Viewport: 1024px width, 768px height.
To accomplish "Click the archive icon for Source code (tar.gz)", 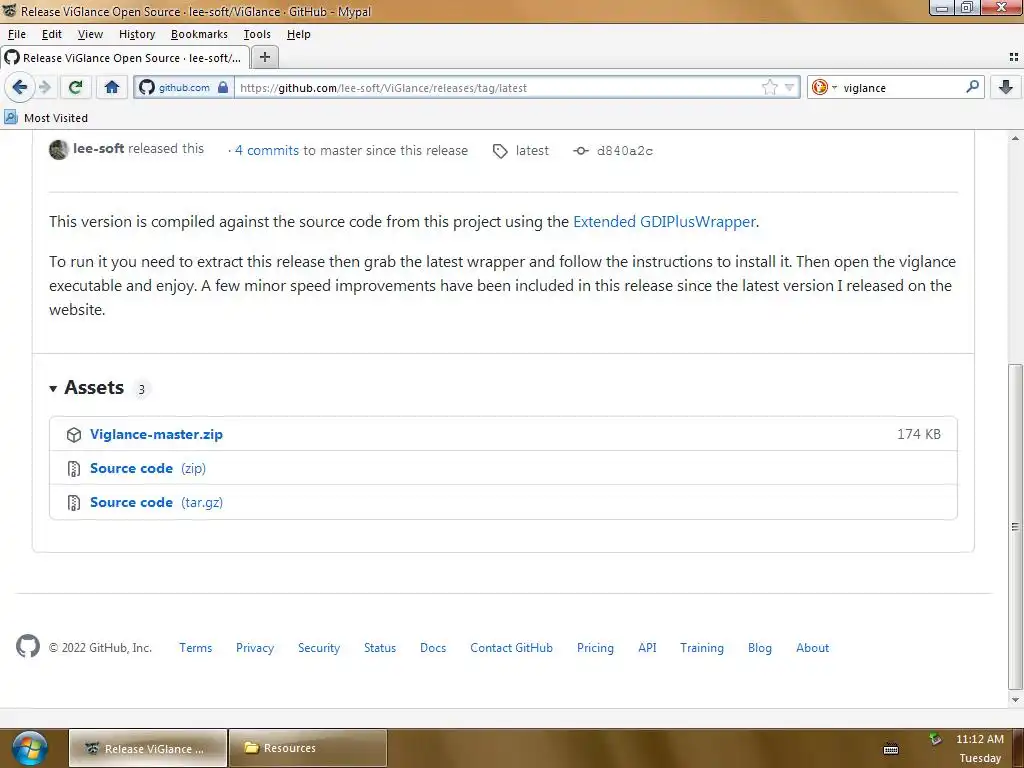I will pyautogui.click(x=74, y=502).
